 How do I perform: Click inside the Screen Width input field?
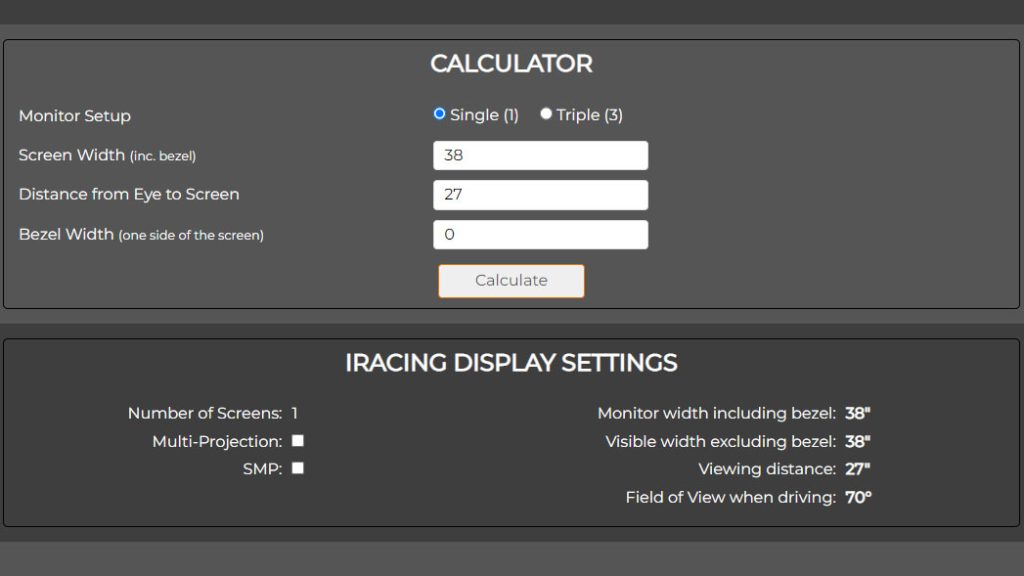tap(540, 154)
